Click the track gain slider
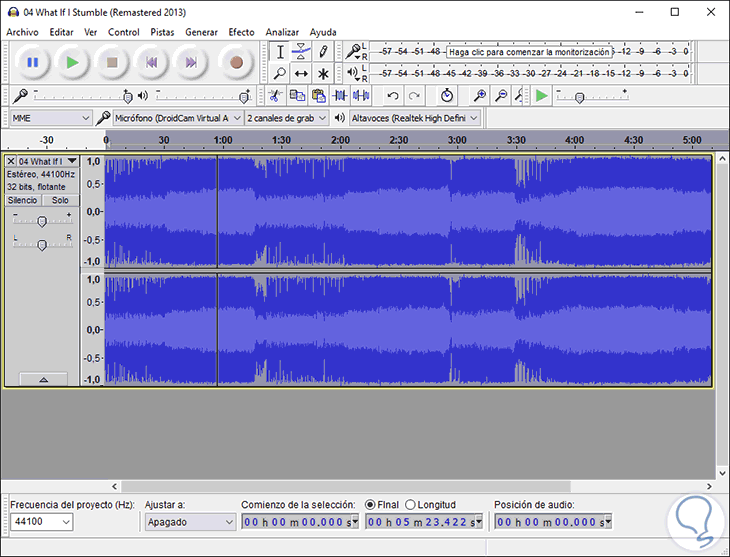 point(41,220)
